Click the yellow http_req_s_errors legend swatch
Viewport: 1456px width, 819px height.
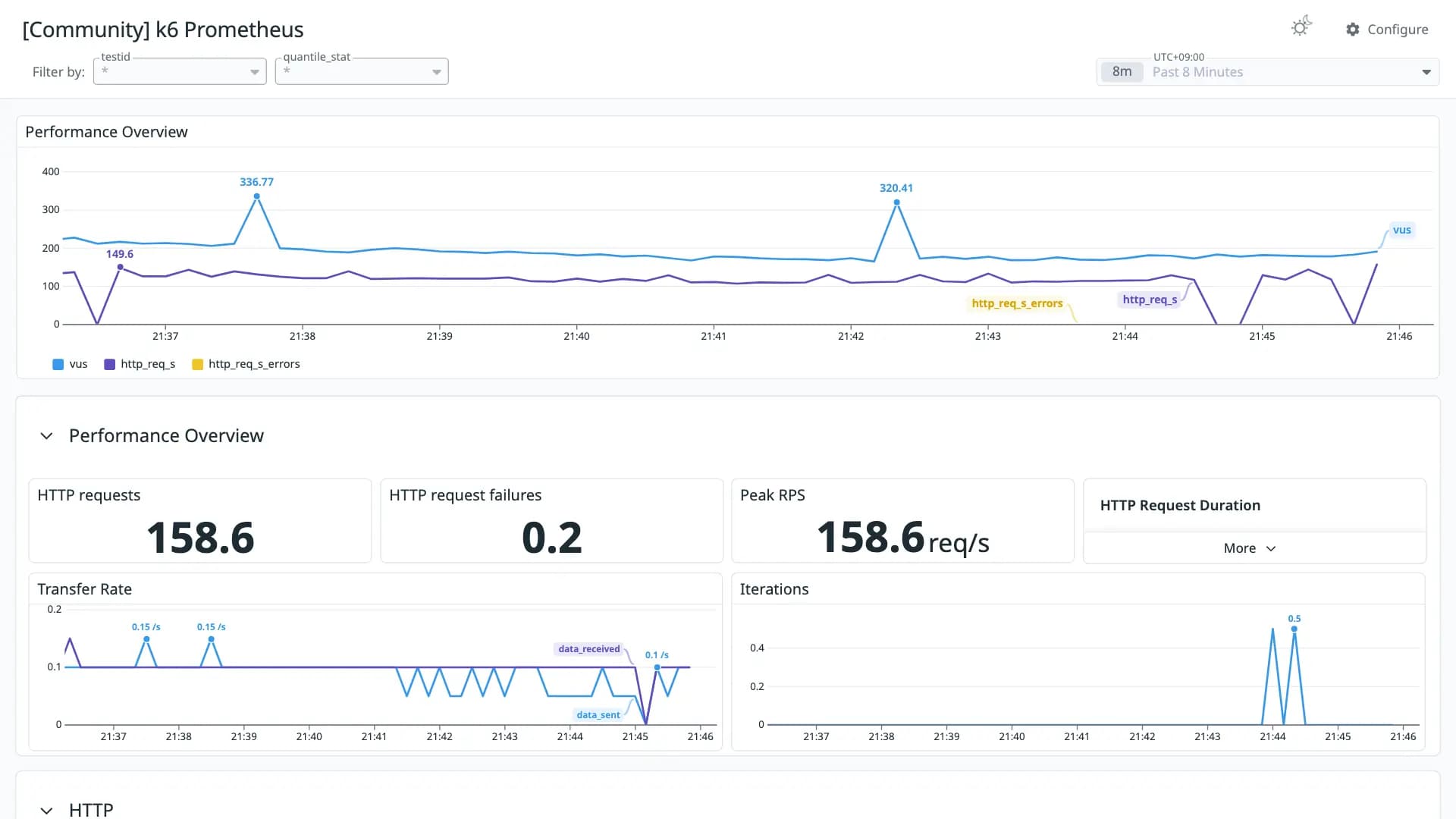pyautogui.click(x=198, y=365)
